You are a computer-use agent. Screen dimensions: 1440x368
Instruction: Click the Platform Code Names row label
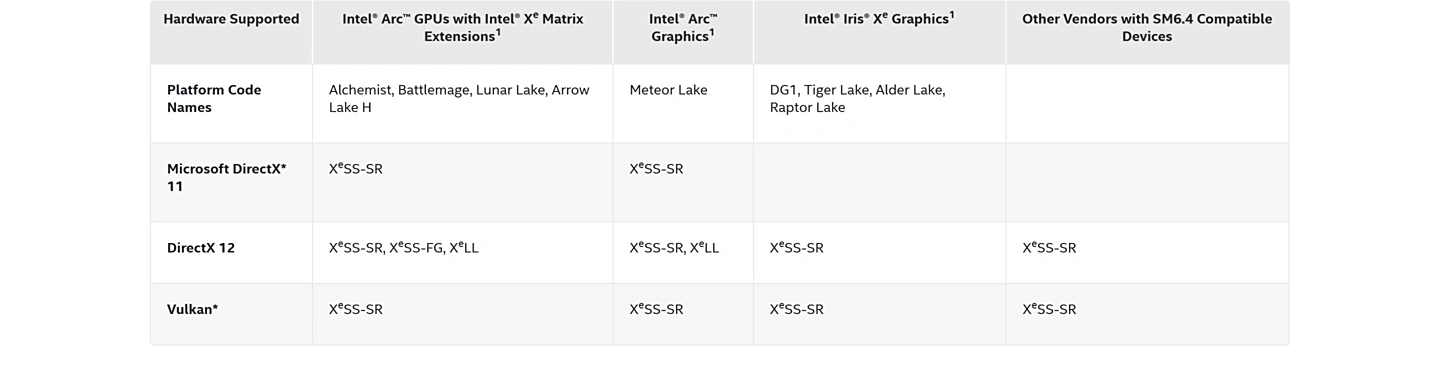(x=214, y=98)
